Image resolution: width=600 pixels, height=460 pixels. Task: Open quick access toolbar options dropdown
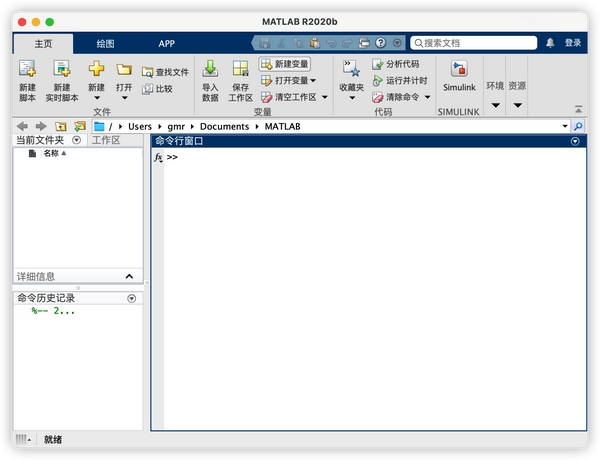point(397,43)
